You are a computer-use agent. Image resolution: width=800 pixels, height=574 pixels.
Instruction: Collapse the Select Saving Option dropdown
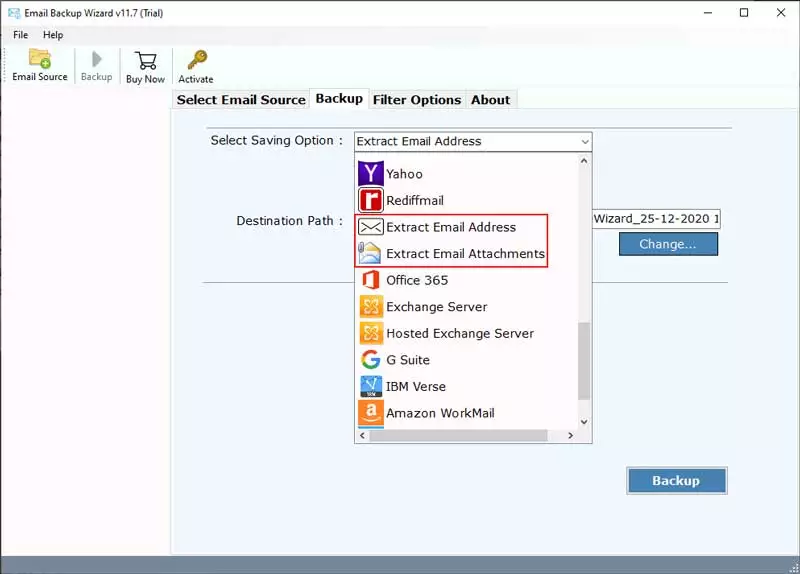(585, 141)
